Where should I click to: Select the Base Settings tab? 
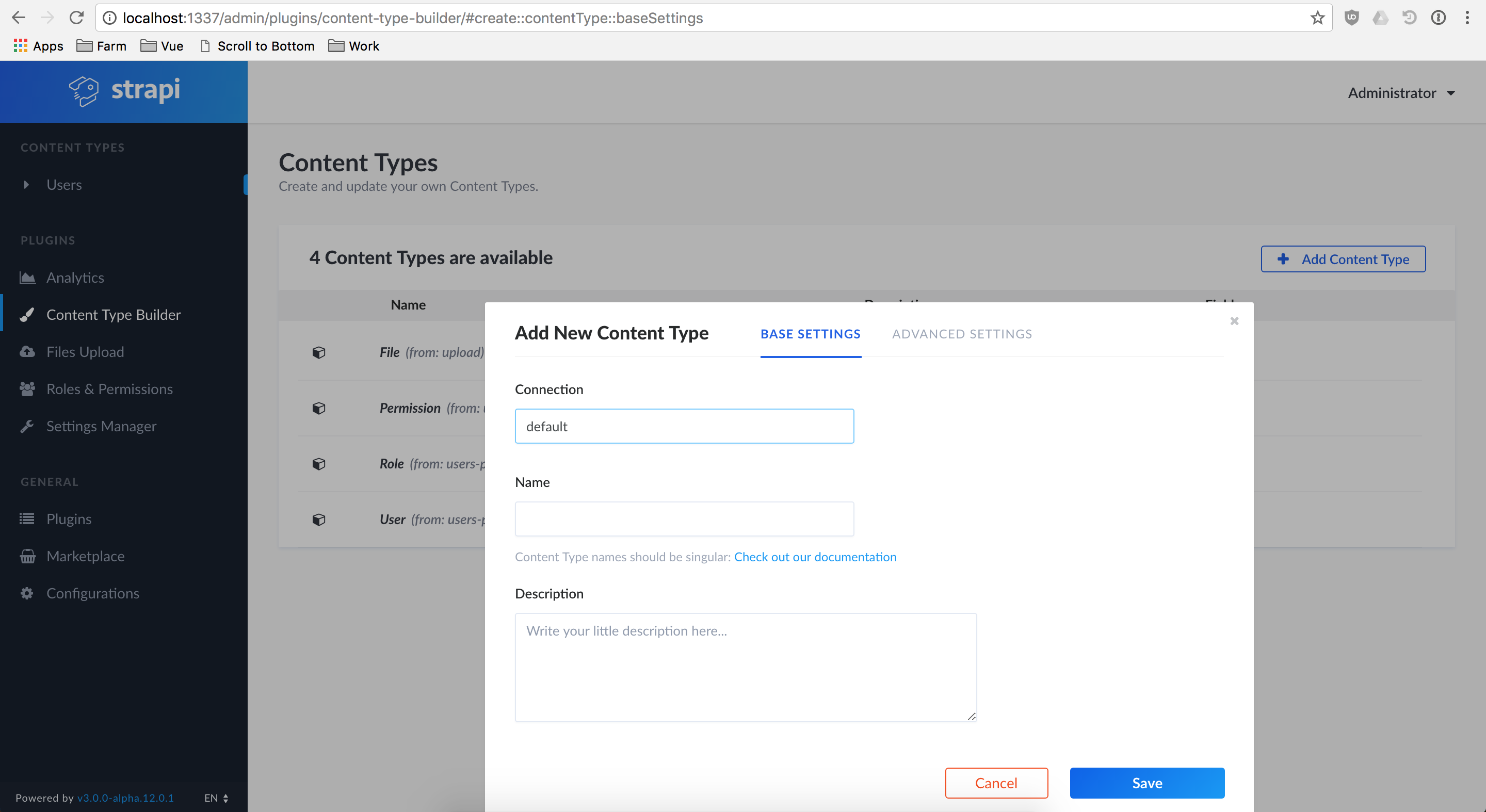(x=810, y=333)
